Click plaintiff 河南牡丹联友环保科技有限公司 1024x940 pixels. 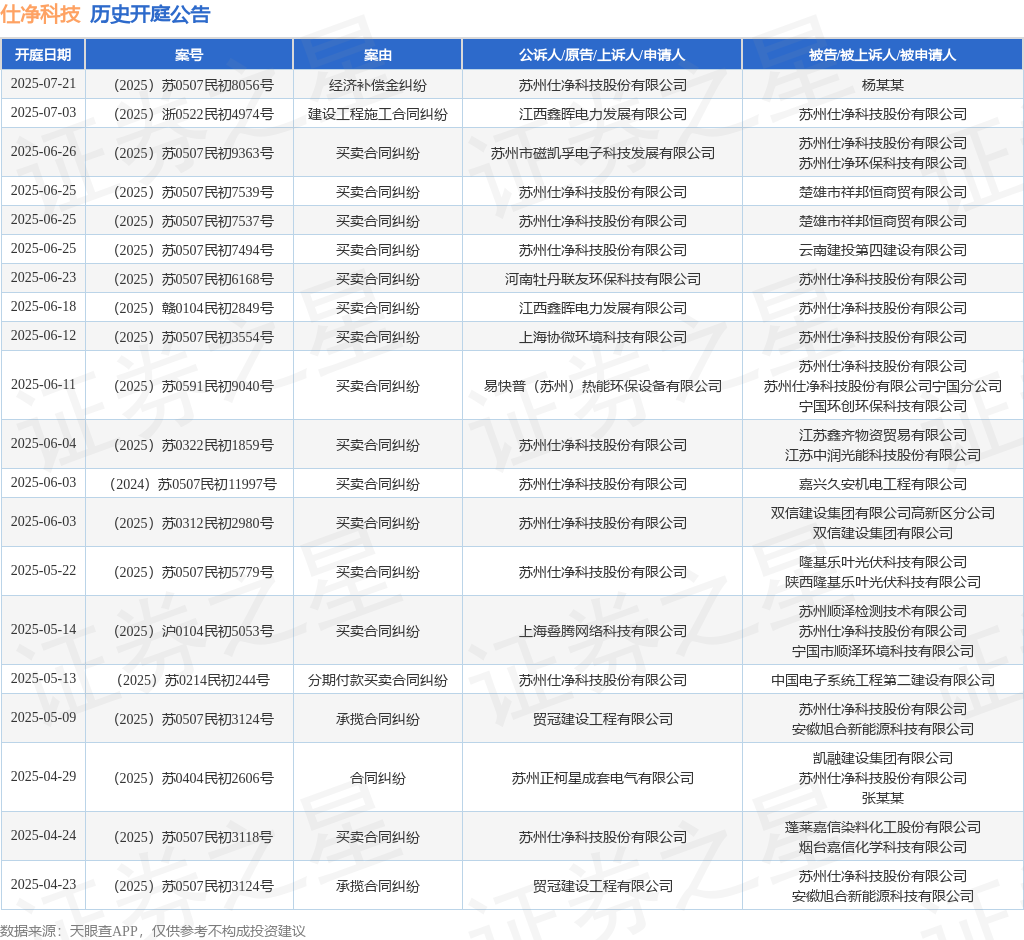pyautogui.click(x=602, y=279)
